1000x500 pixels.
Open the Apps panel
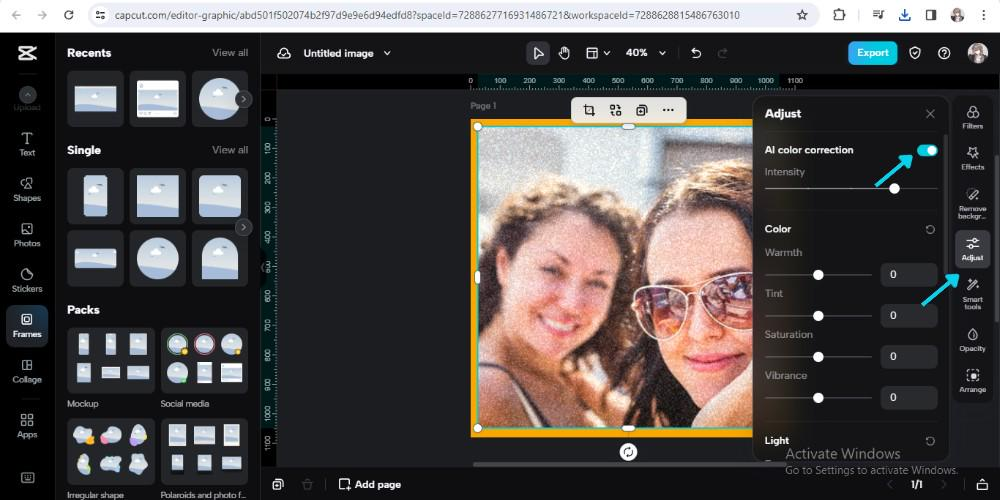(x=27, y=425)
